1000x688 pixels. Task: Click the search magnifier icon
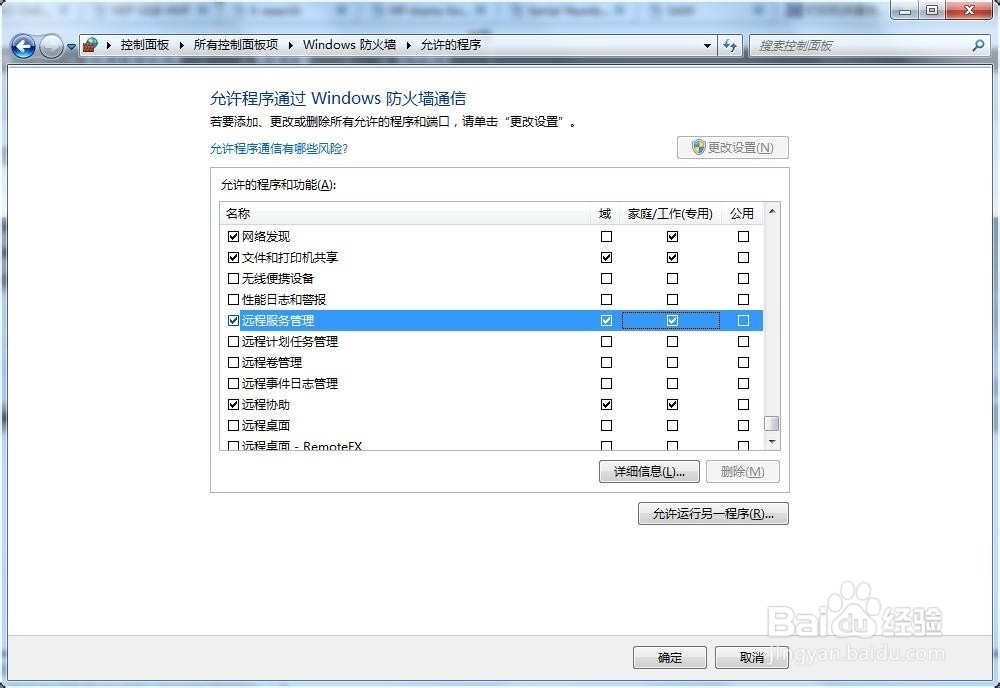[x=978, y=45]
